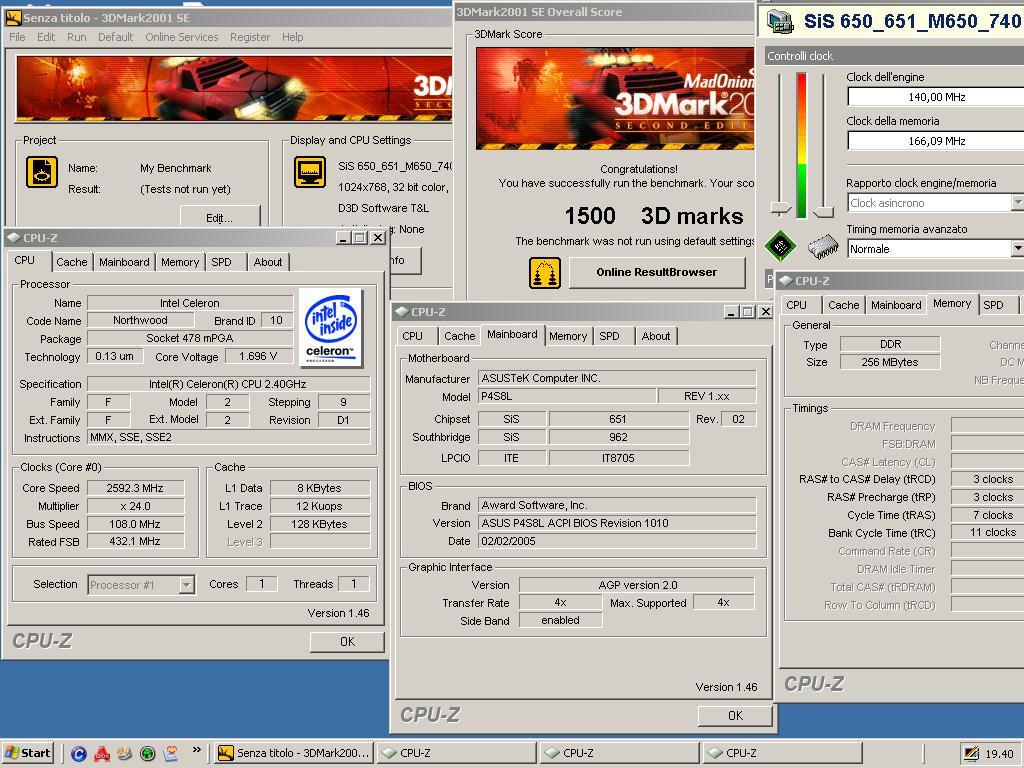
Task: Click the Intel Inside Celeron logo
Action: click(333, 328)
